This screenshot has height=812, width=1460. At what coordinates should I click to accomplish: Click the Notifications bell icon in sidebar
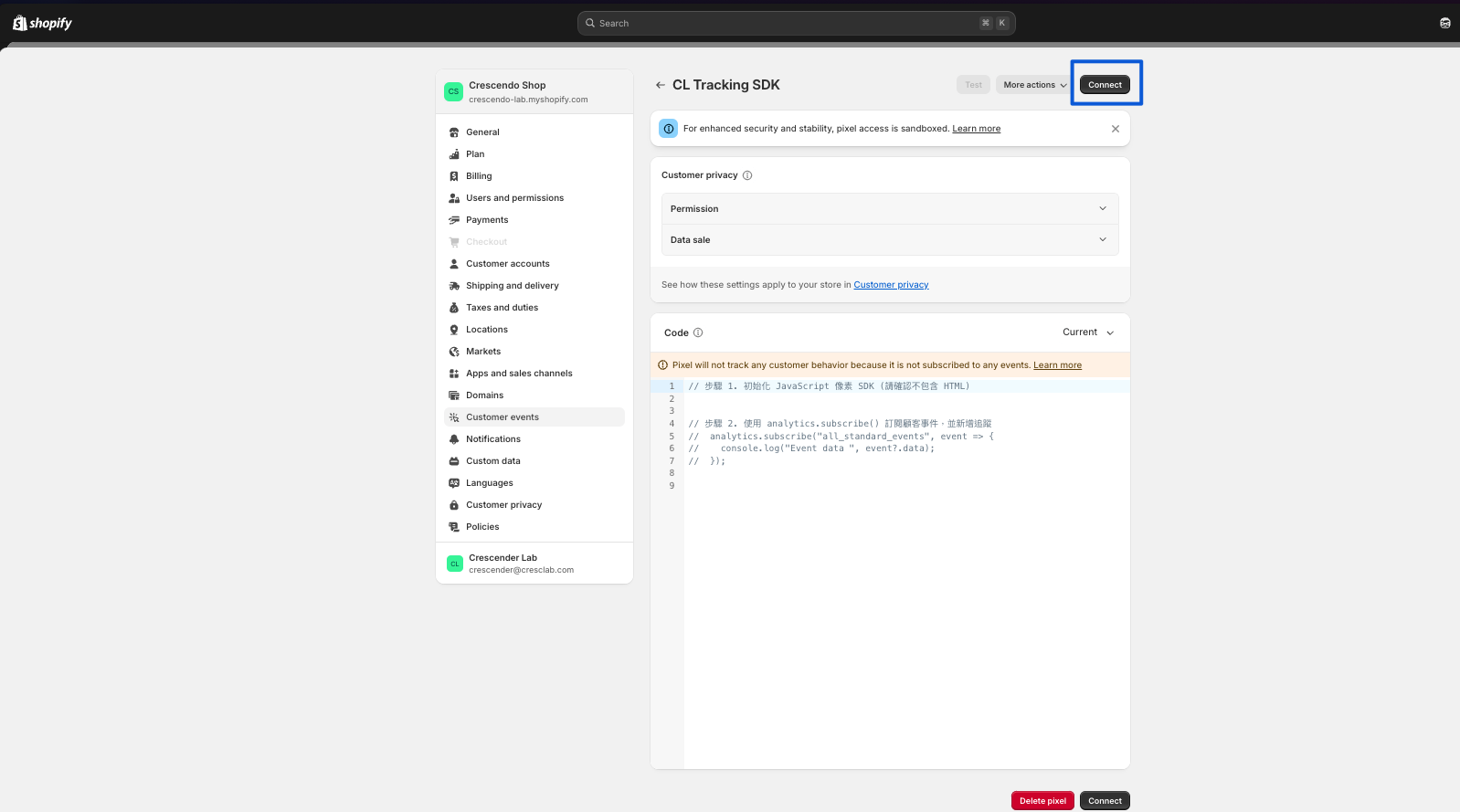tap(454, 439)
